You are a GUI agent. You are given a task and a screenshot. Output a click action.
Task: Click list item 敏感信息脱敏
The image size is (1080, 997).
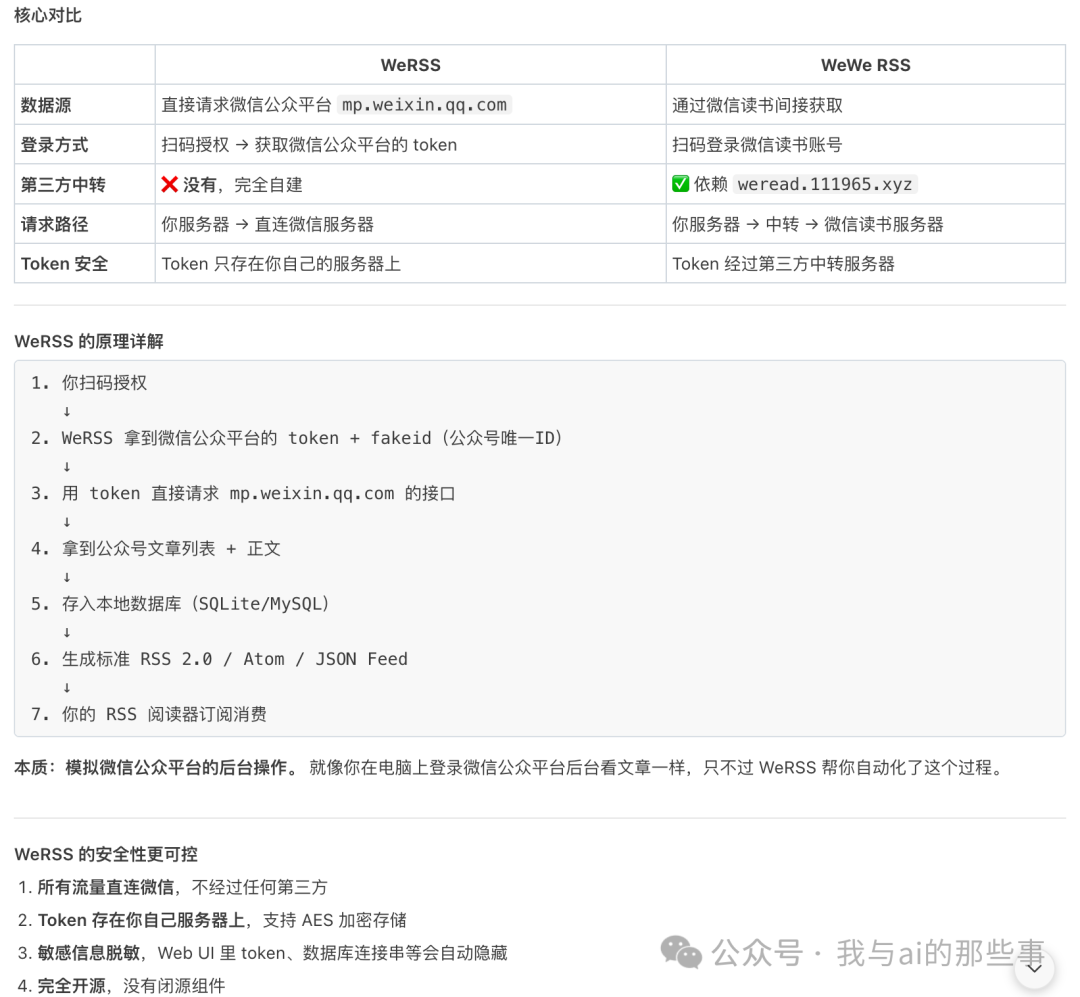(x=262, y=953)
